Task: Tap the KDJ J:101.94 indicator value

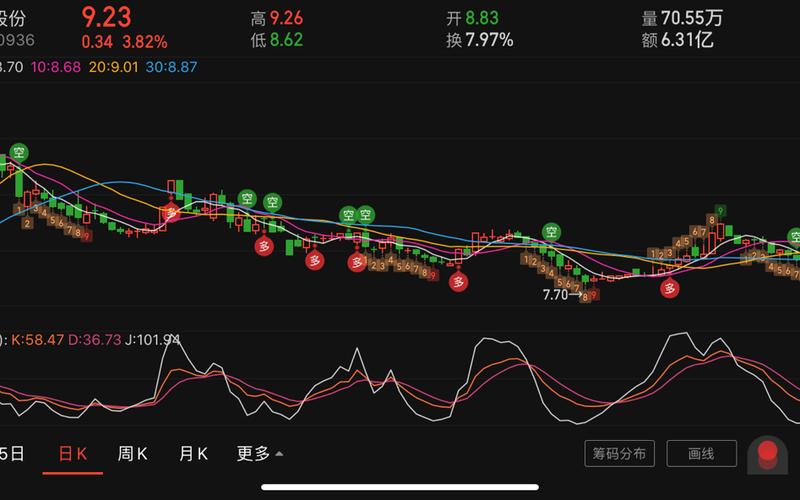Action: [x=153, y=340]
